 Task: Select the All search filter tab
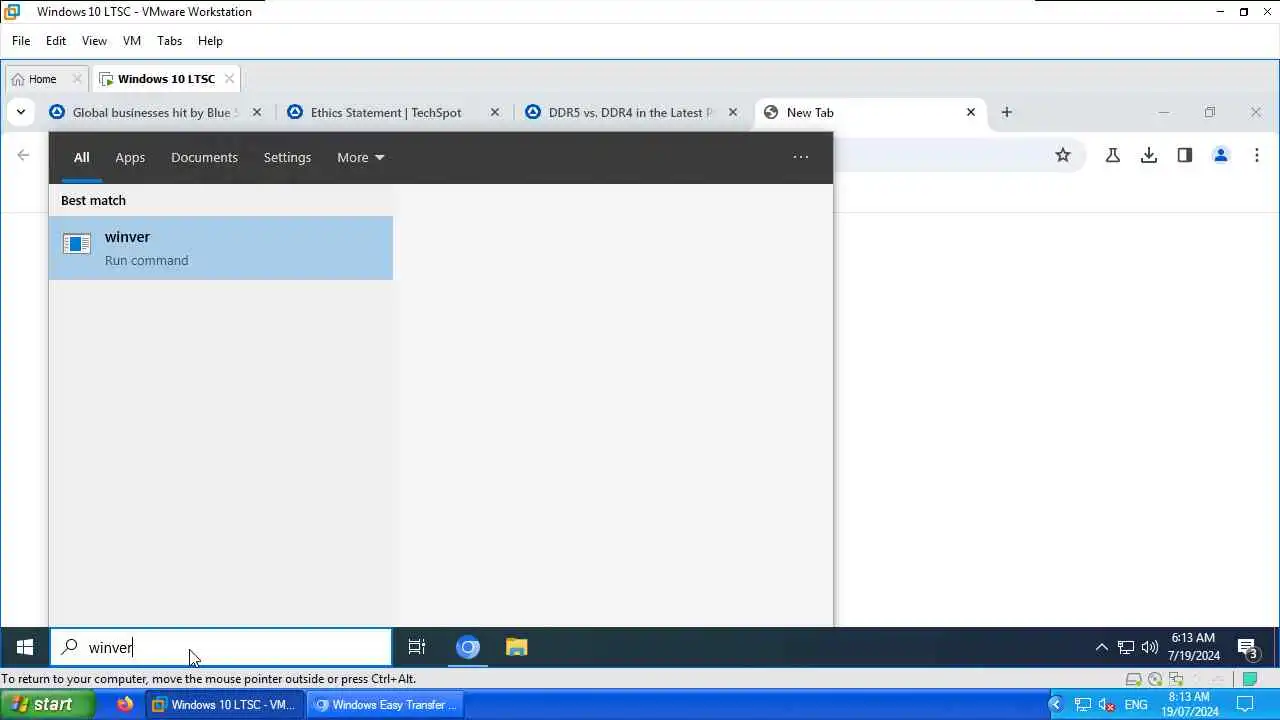click(81, 157)
